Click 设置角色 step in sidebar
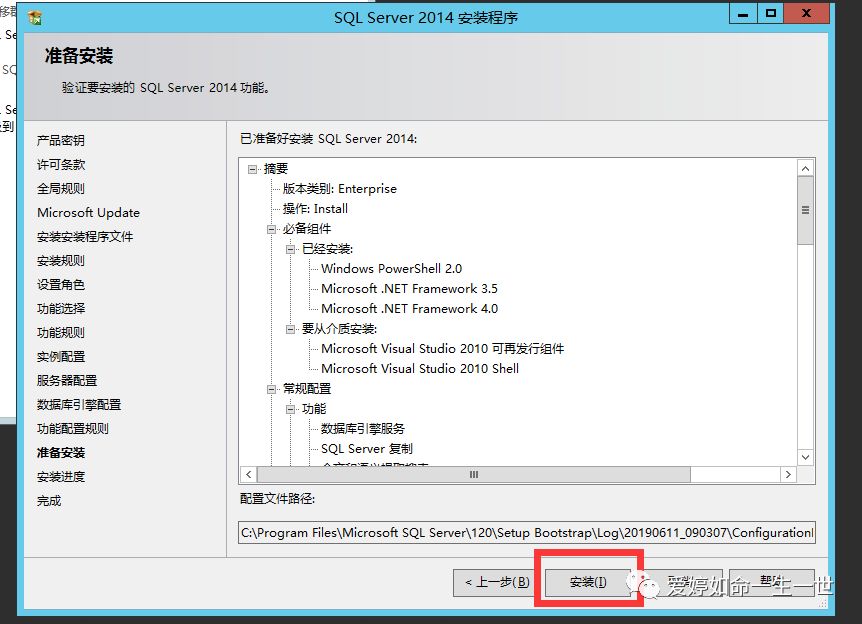Viewport: 862px width, 624px height. [60, 285]
